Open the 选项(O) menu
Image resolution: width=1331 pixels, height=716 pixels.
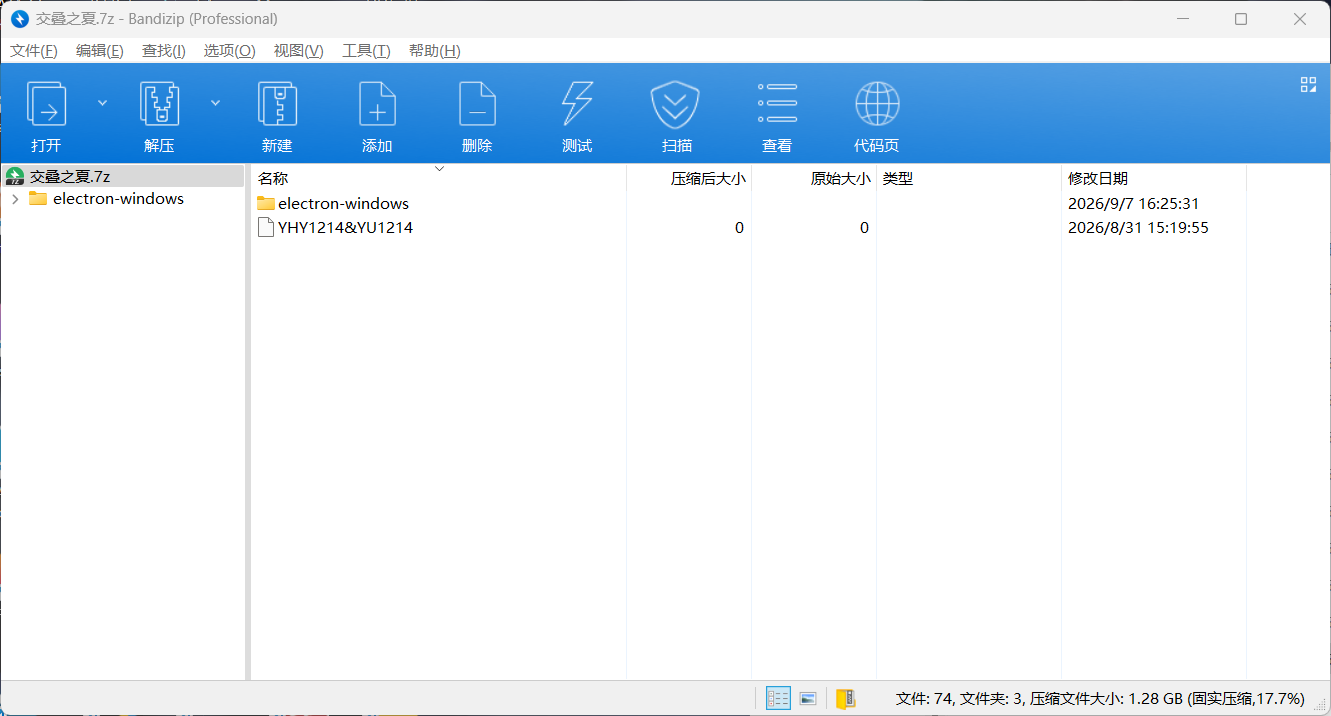[229, 51]
